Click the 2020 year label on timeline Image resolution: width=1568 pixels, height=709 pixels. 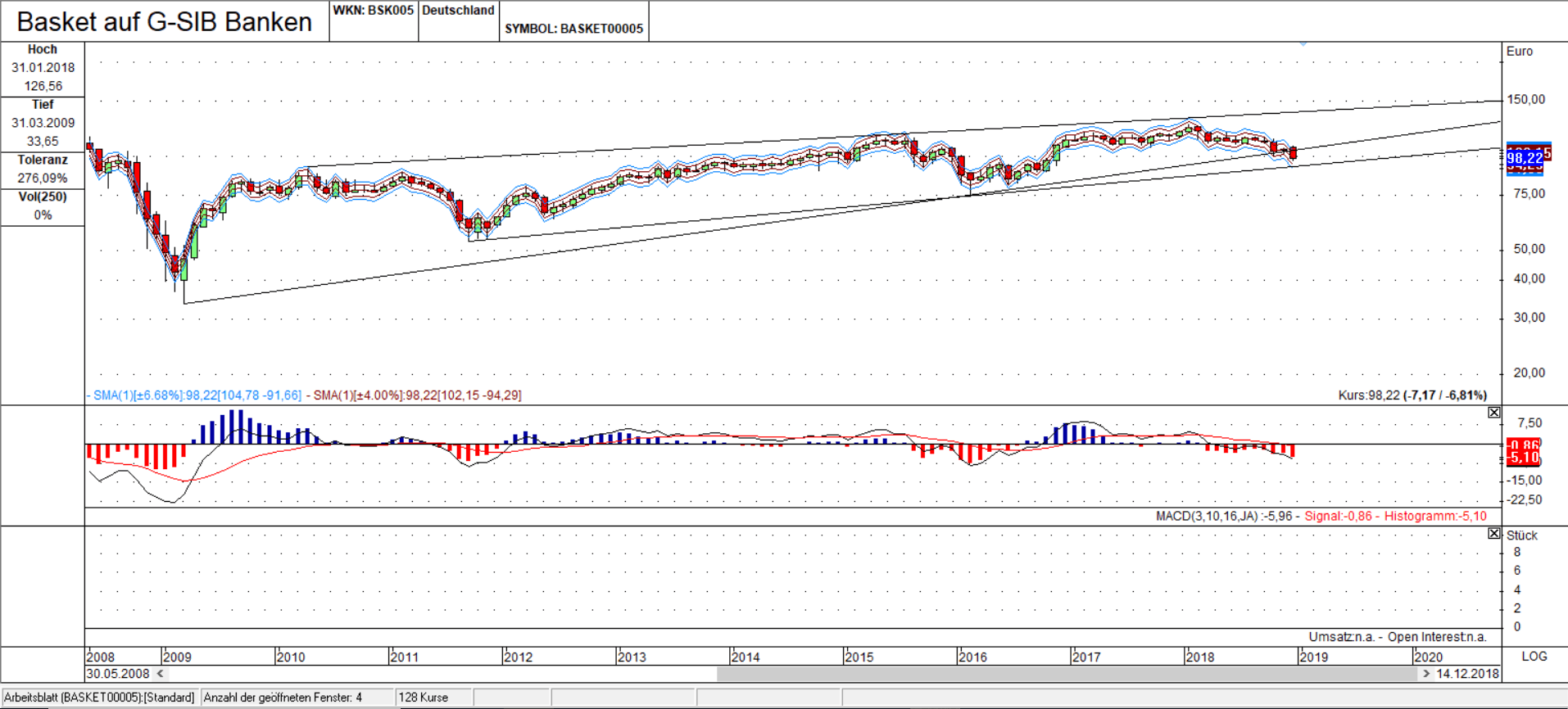[x=1428, y=657]
